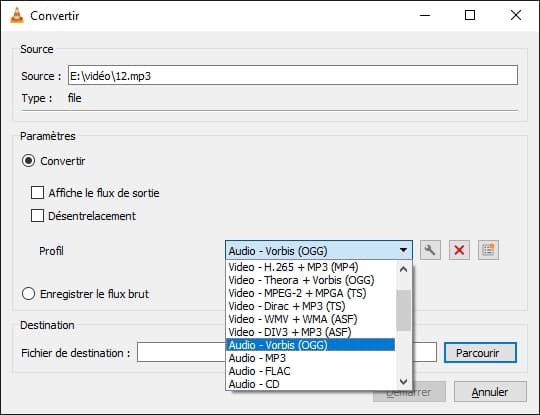Click the VLC cone icon in title bar
The width and height of the screenshot is (540, 415).
click(x=17, y=15)
